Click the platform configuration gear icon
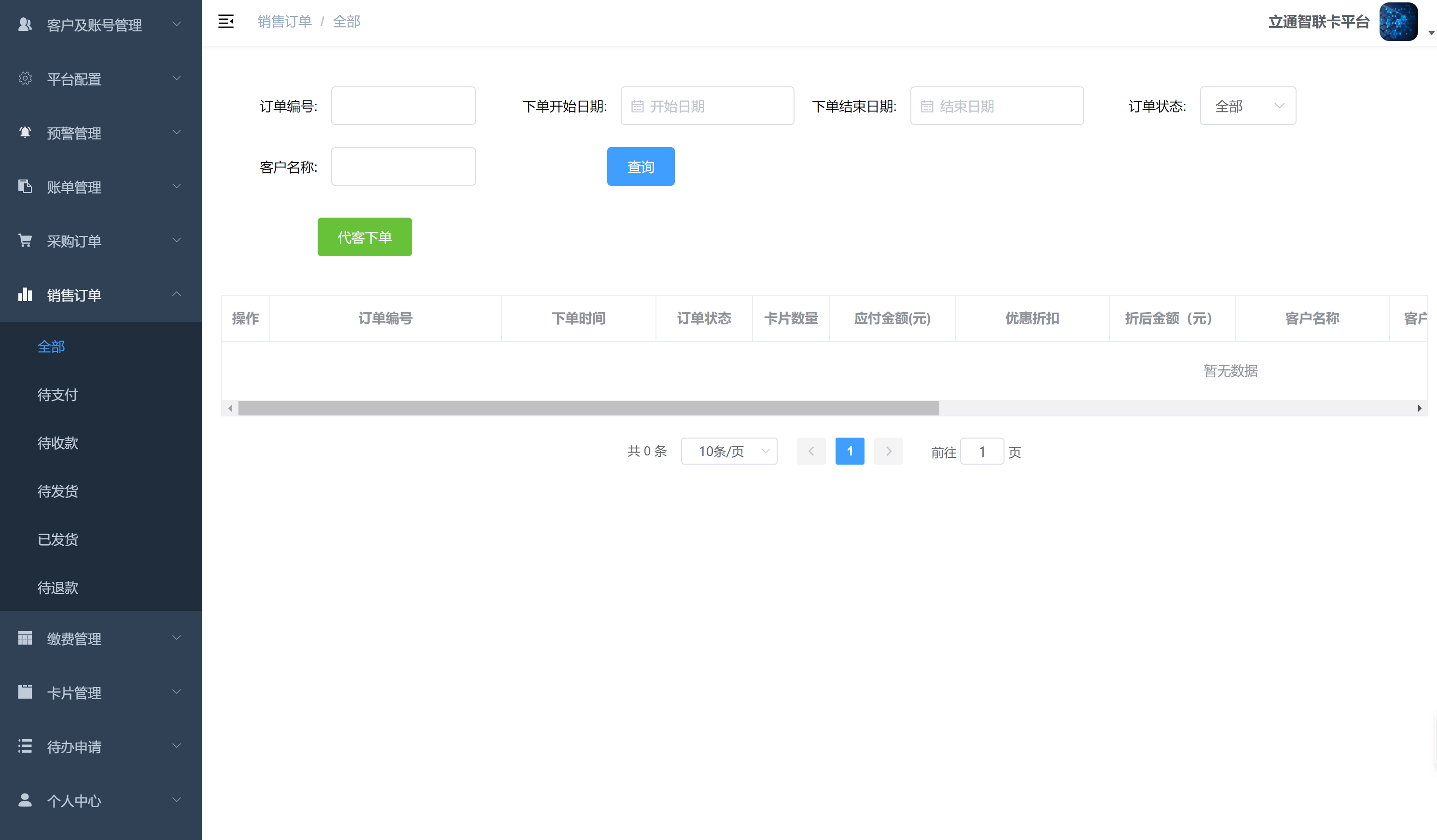Viewport: 1437px width, 840px height. pyautogui.click(x=25, y=78)
